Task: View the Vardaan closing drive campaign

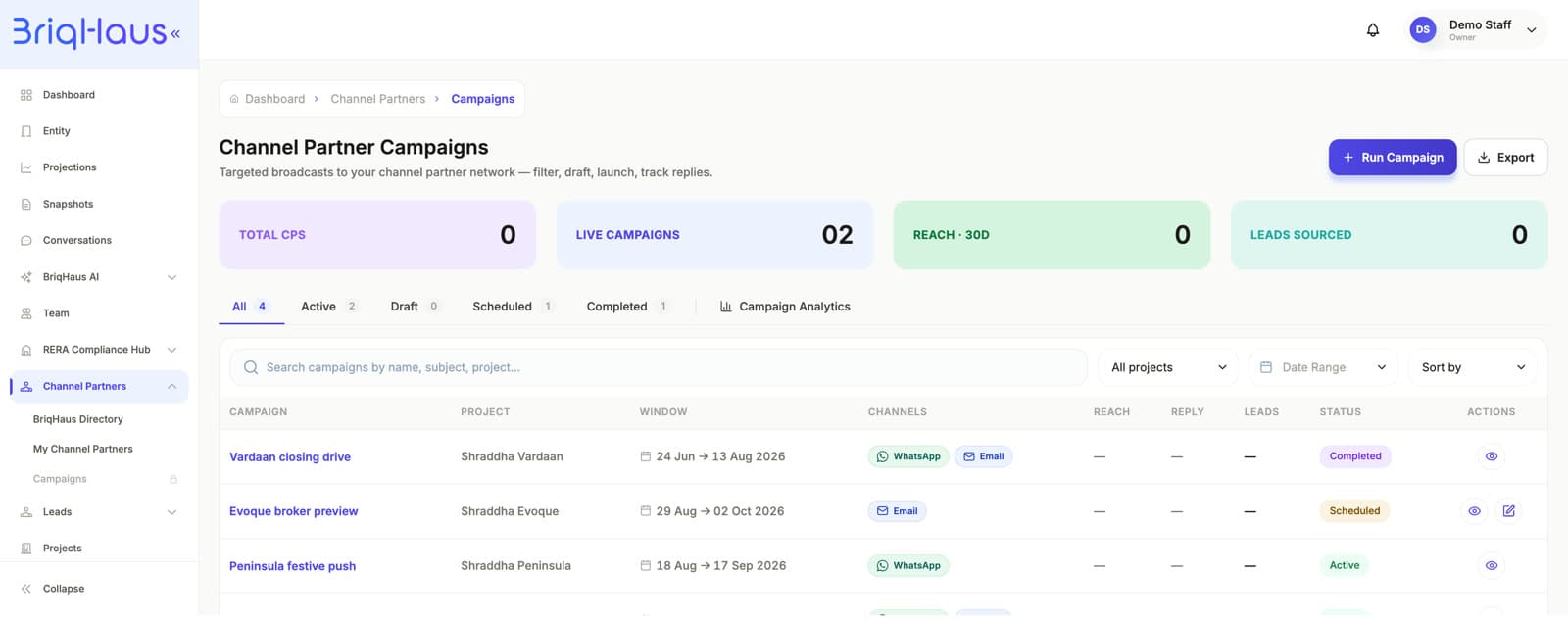Action: 1491,456
